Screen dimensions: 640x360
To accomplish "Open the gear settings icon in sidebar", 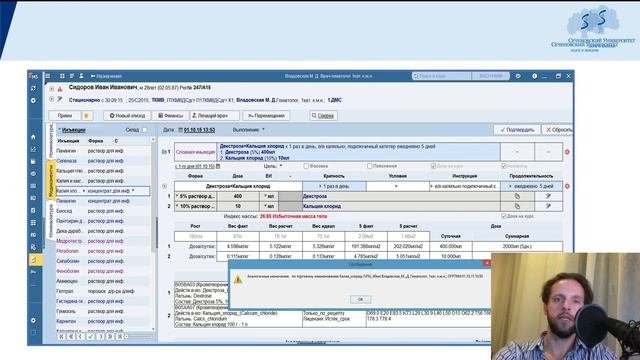I will (x=33, y=320).
